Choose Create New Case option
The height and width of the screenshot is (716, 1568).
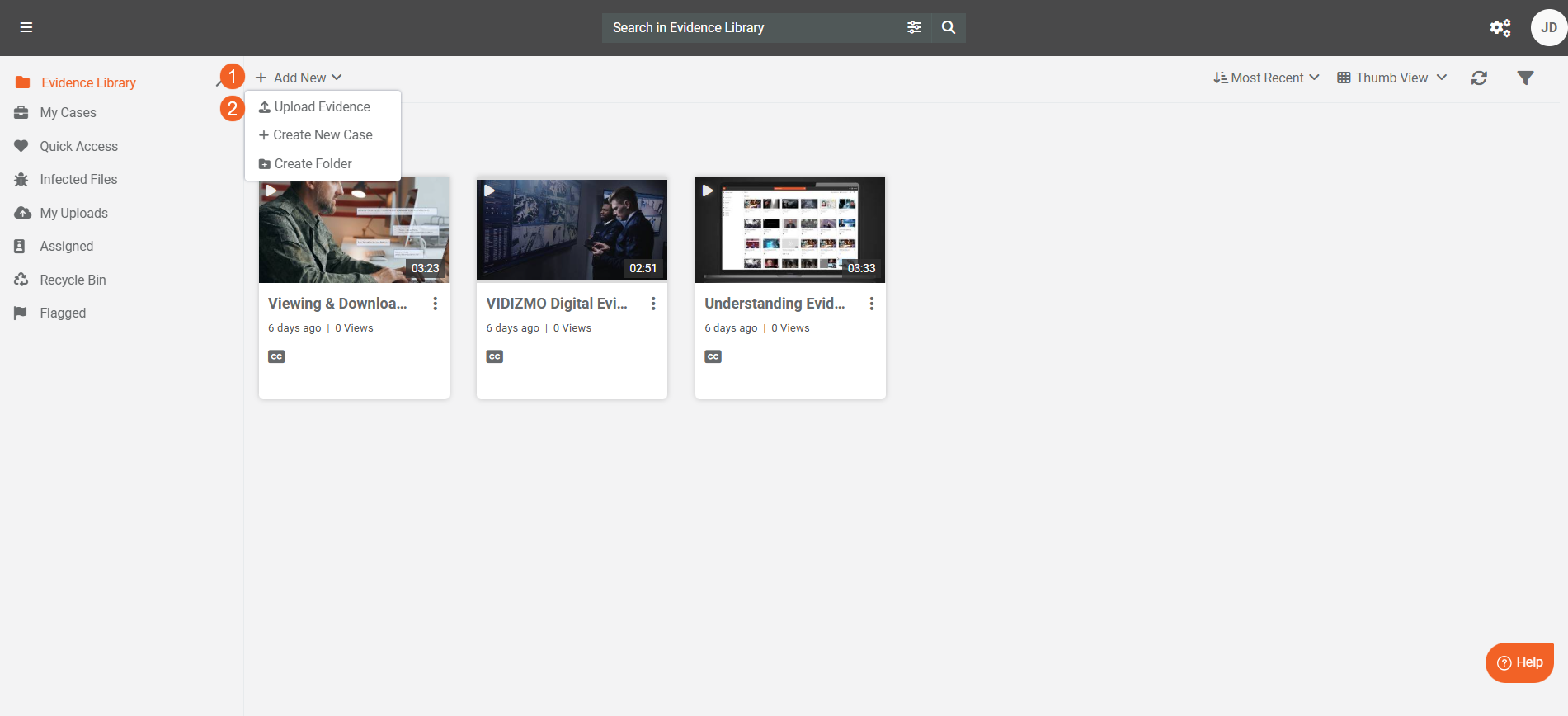point(322,134)
